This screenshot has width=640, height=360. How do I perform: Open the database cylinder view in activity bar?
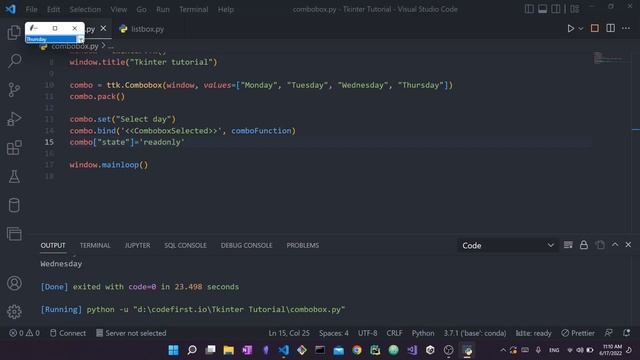click(x=14, y=205)
